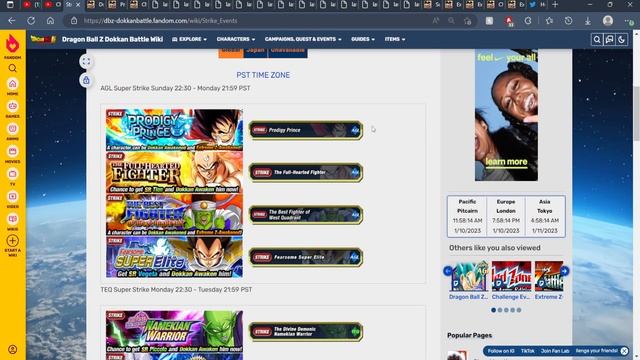The image size is (640, 360).
Task: Click the Fandom sidebar search icon
Action: 13,68
